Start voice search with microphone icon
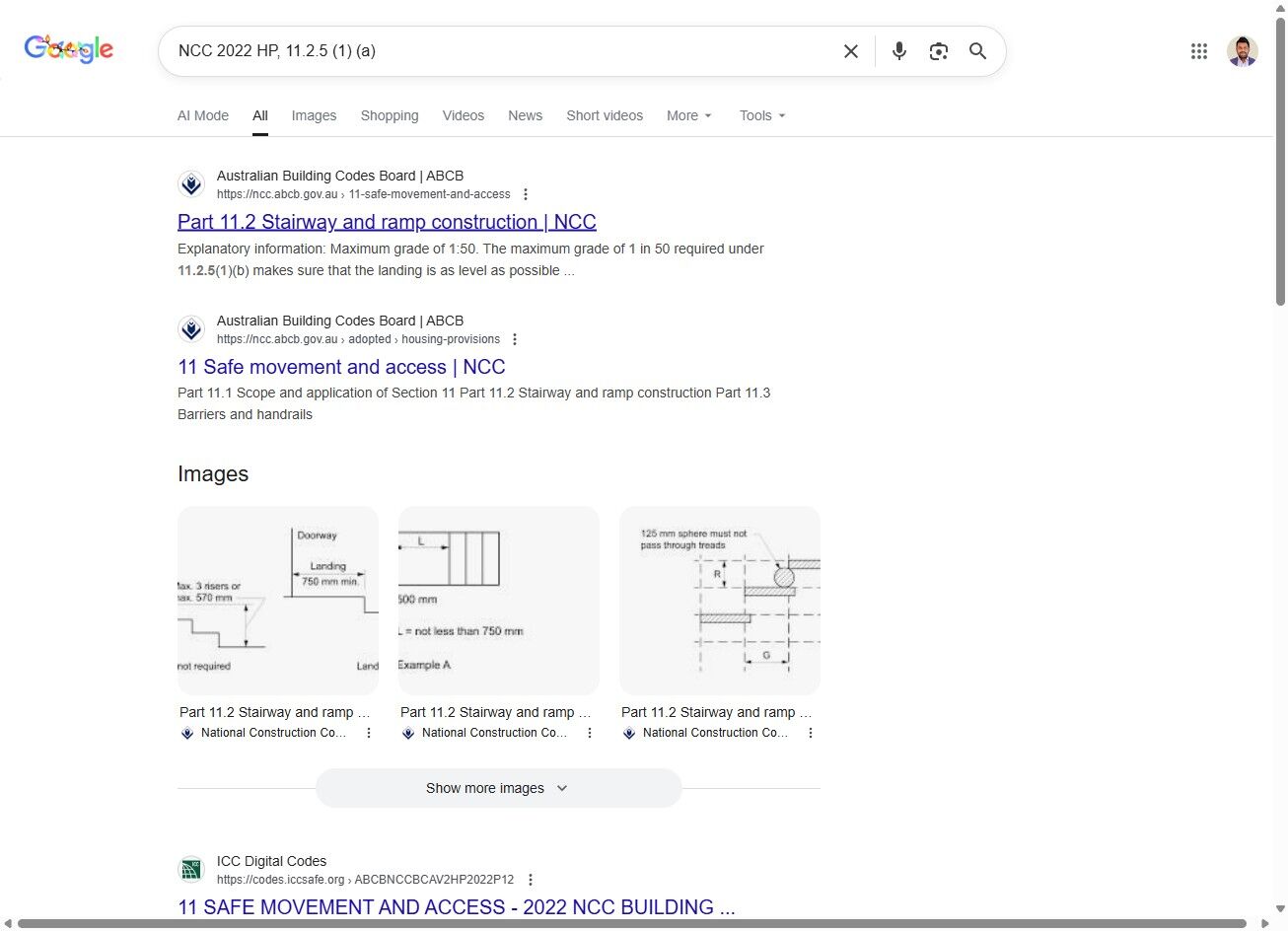 coord(898,51)
